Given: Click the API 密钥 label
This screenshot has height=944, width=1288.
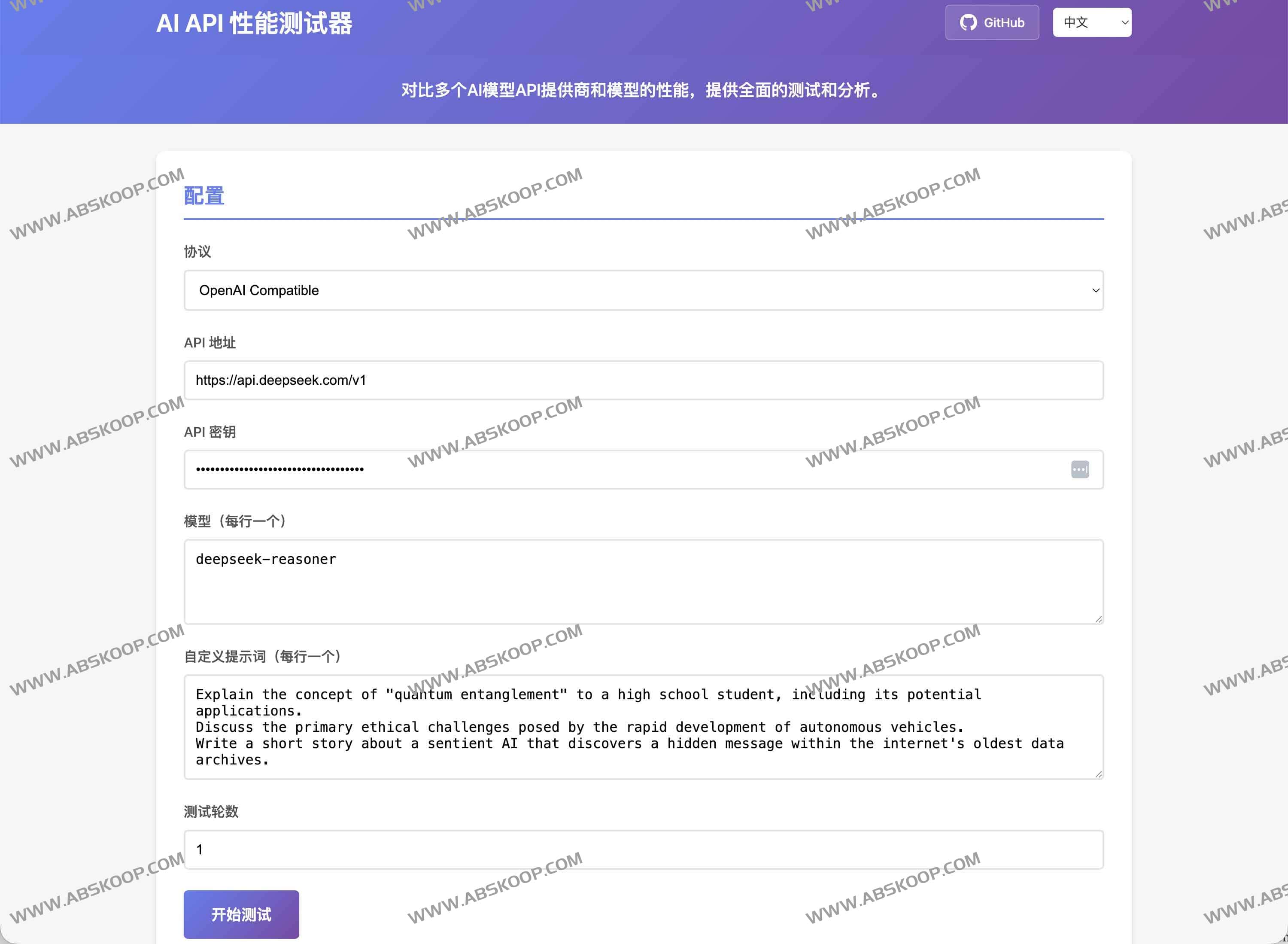Looking at the screenshot, I should coord(210,432).
